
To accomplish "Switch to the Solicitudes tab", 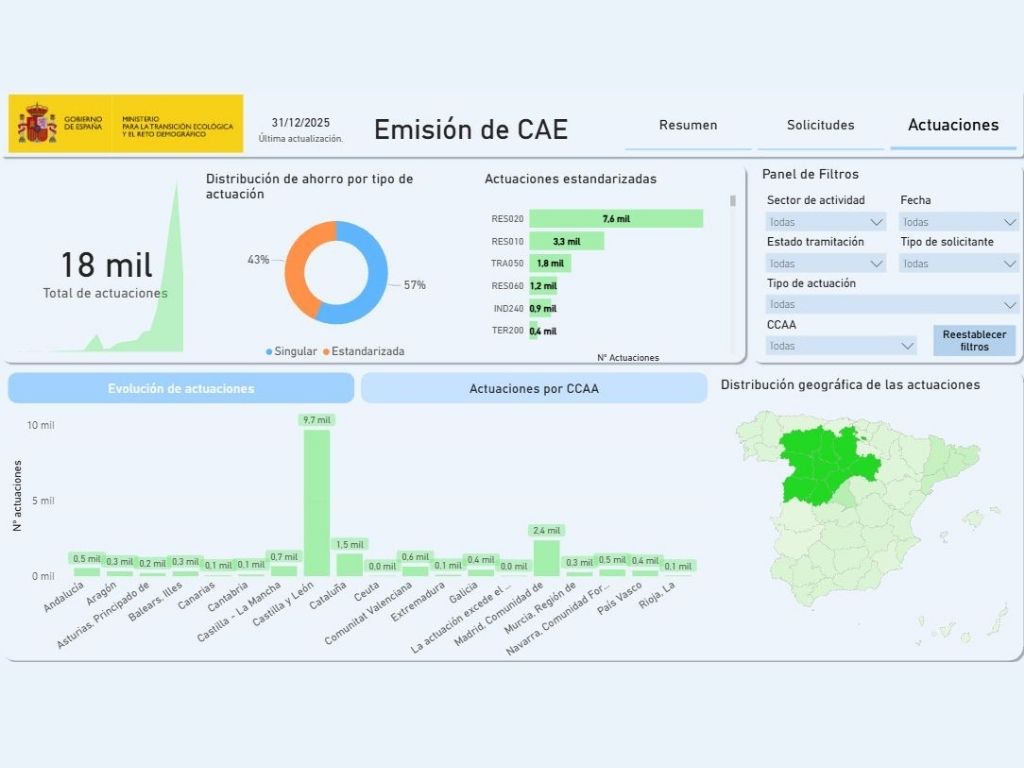I will pyautogui.click(x=820, y=125).
